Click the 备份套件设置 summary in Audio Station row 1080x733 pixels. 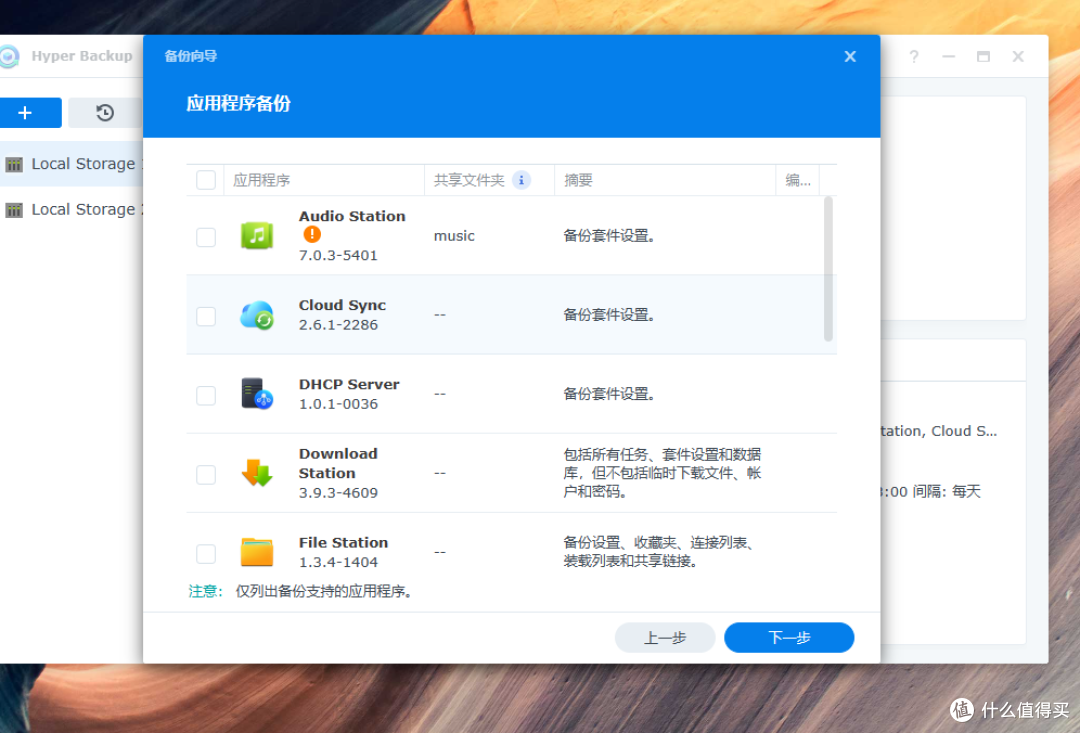[x=610, y=236]
